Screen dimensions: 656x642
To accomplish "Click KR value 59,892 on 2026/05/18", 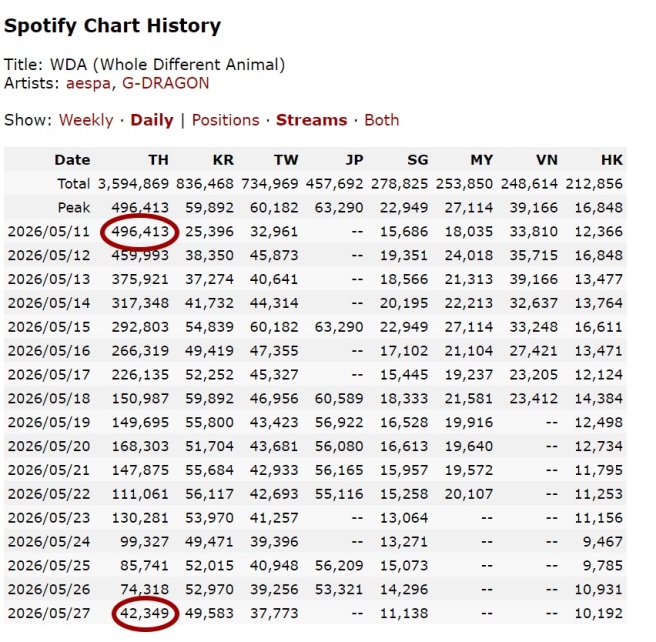I will click(209, 398).
